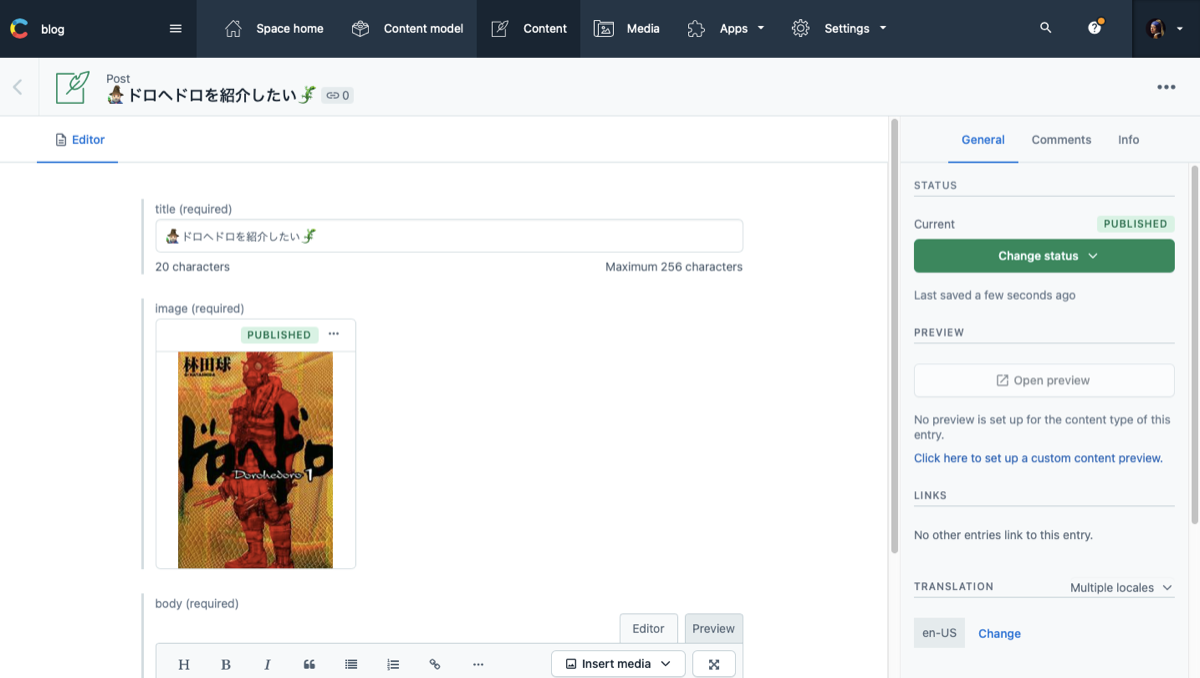The width and height of the screenshot is (1200, 678).
Task: Select the Content nav item
Action: 529,29
